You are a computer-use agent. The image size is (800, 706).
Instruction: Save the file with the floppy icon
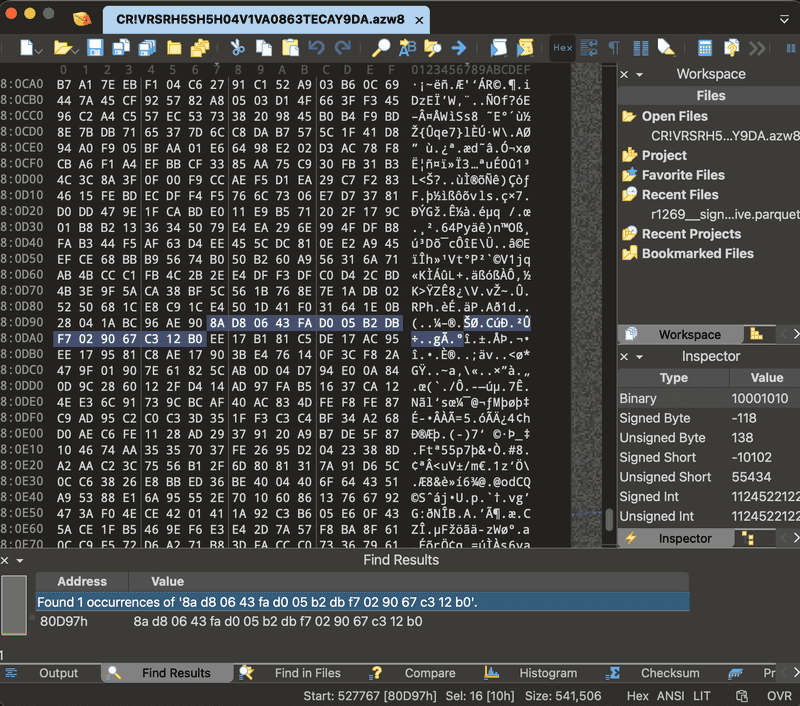pos(95,48)
